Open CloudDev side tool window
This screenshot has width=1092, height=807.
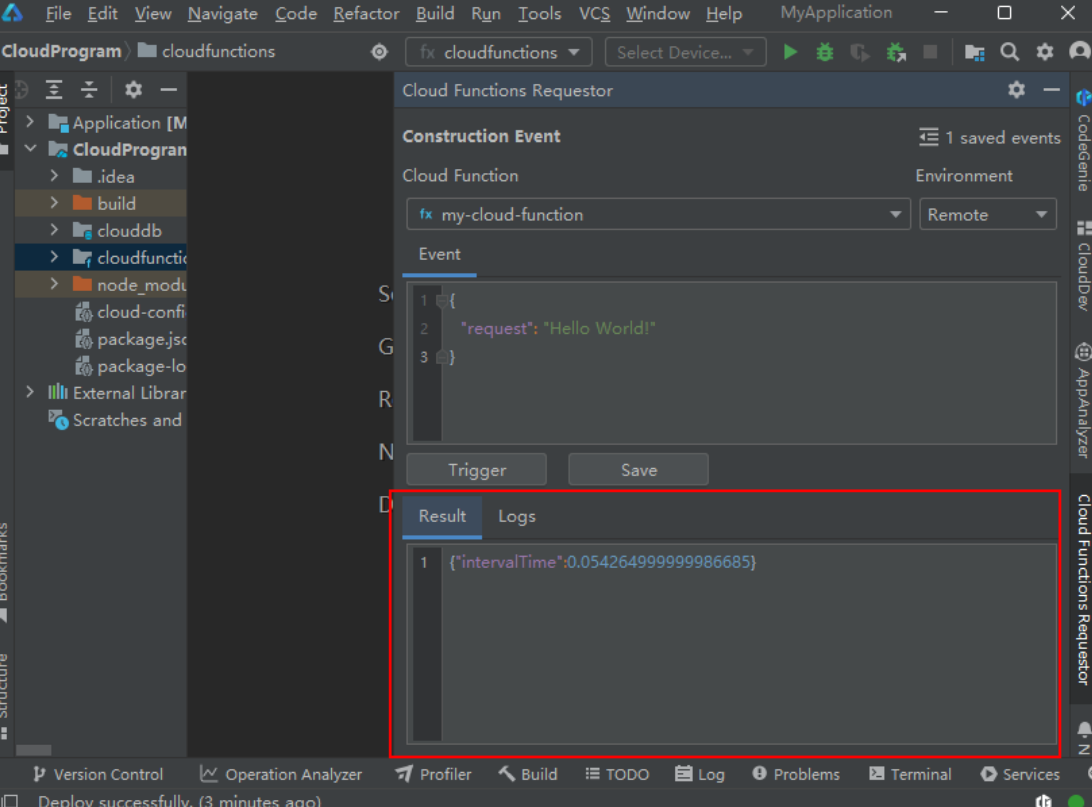coord(1084,266)
